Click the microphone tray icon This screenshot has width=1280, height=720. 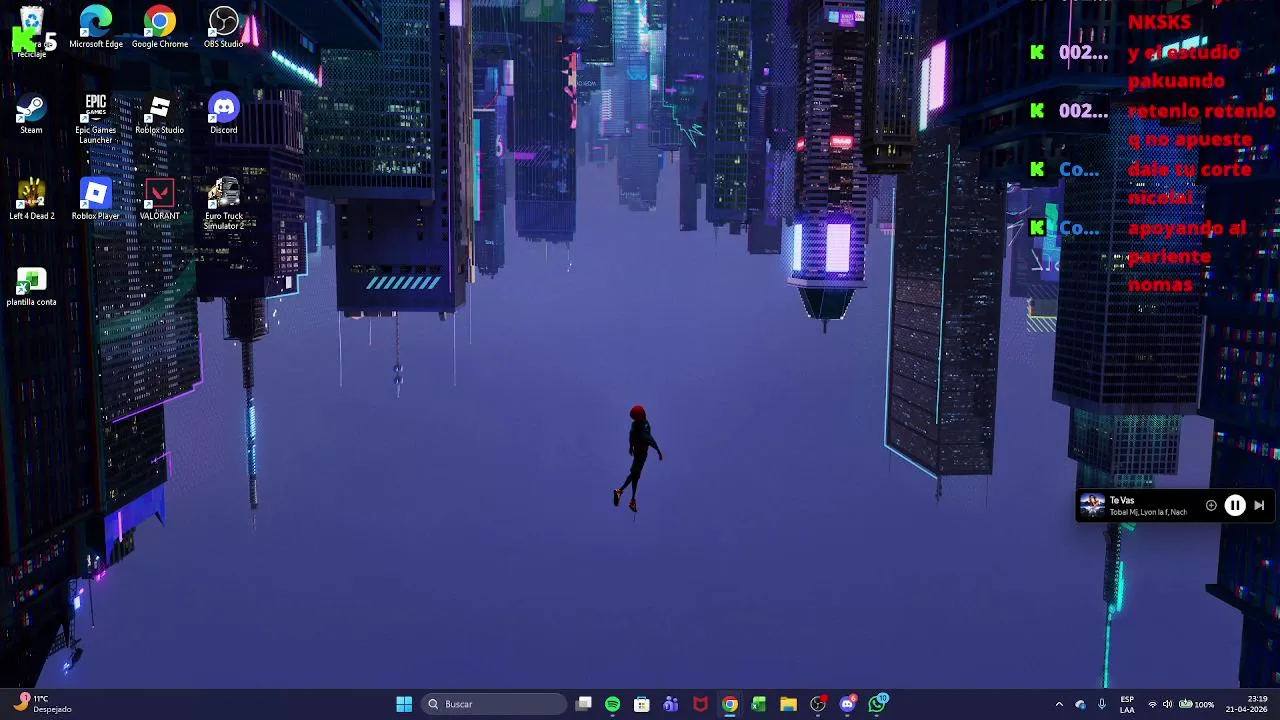[1101, 704]
